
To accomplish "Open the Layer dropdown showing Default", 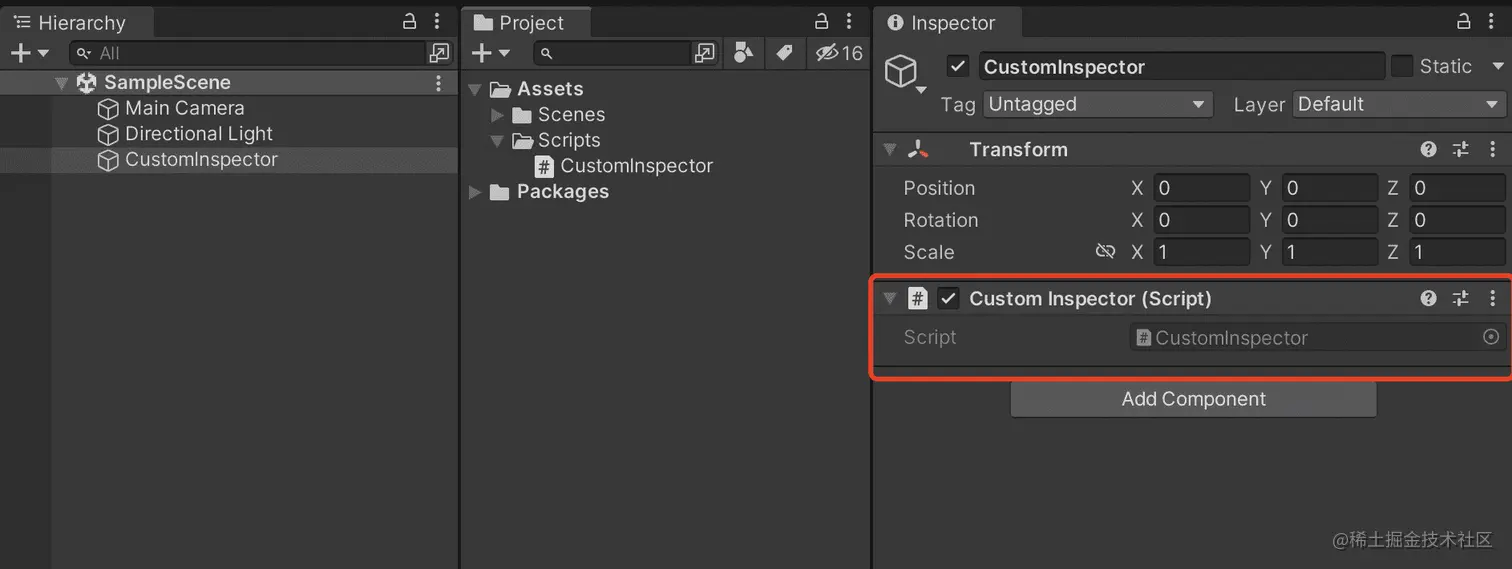I will [x=1399, y=104].
